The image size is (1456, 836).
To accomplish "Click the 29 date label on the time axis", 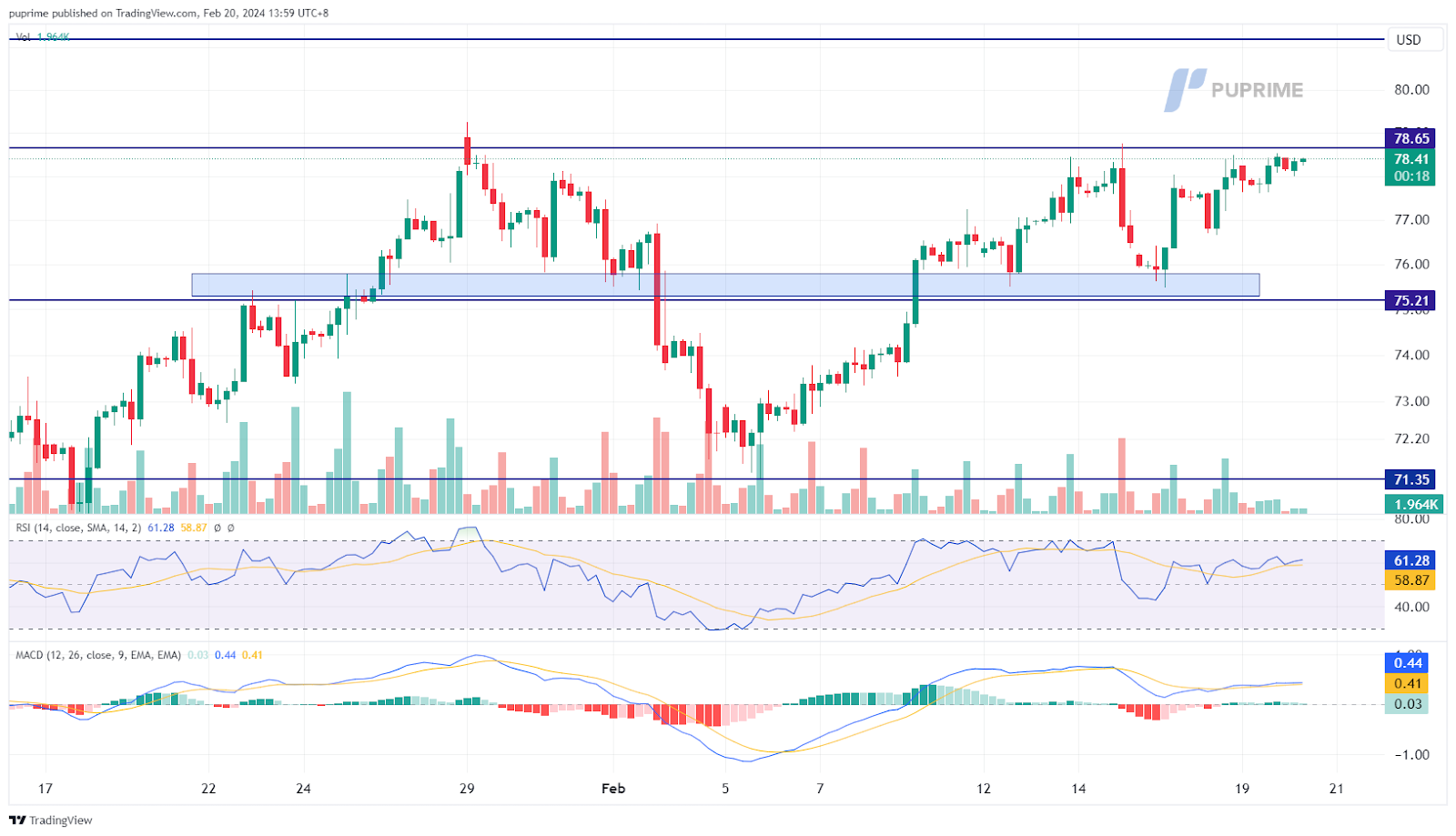I will click(x=467, y=789).
